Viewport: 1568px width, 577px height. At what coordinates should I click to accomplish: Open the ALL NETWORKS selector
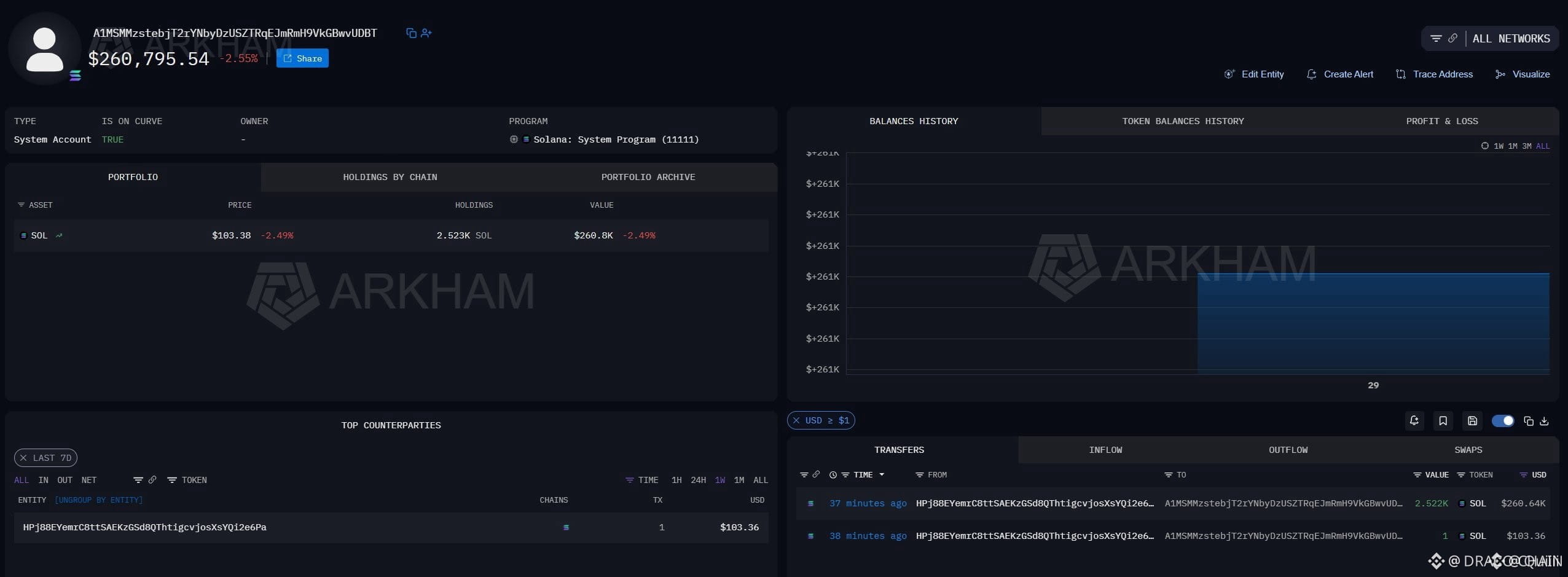(1511, 39)
